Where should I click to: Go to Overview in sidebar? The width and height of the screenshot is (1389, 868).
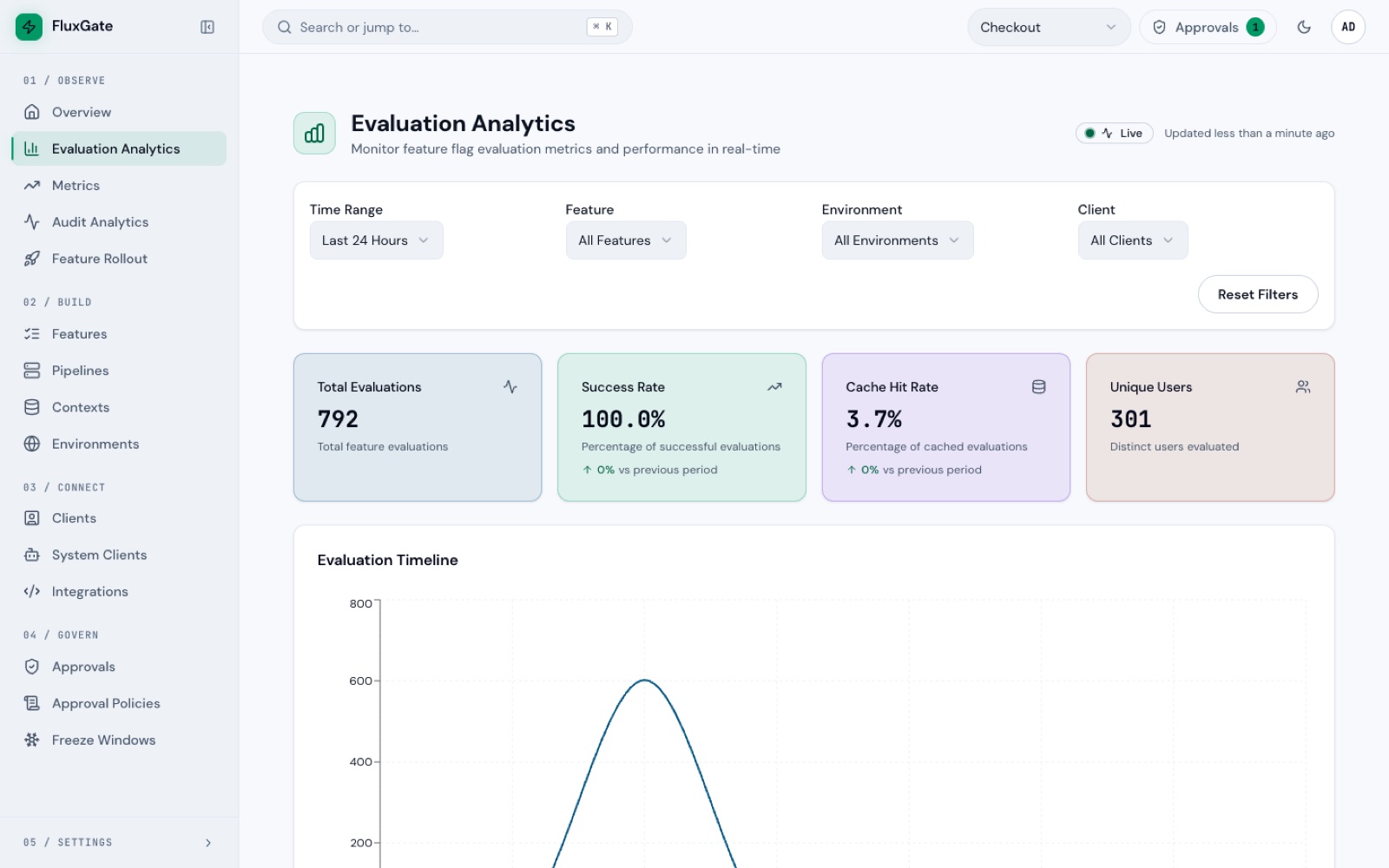pos(119,112)
